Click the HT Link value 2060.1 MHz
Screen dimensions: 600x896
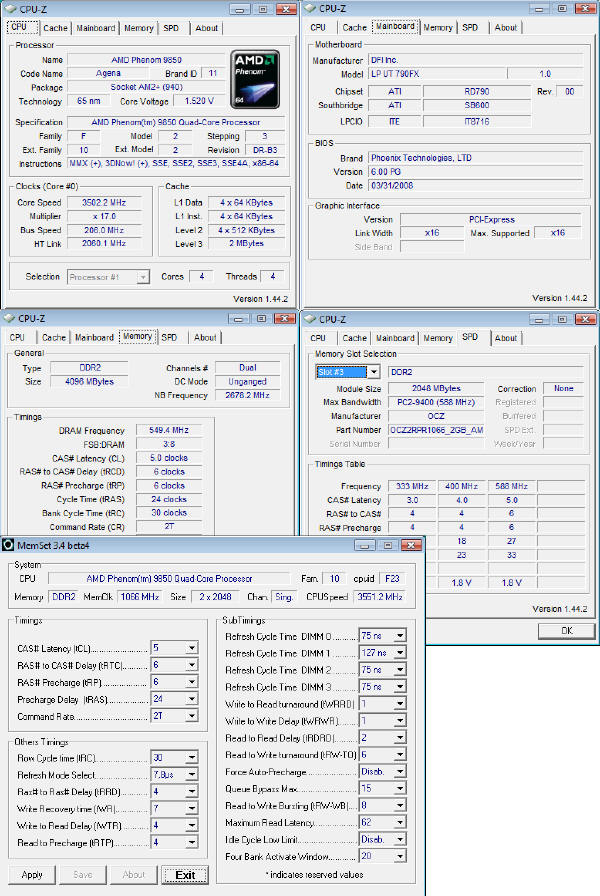[x=104, y=243]
